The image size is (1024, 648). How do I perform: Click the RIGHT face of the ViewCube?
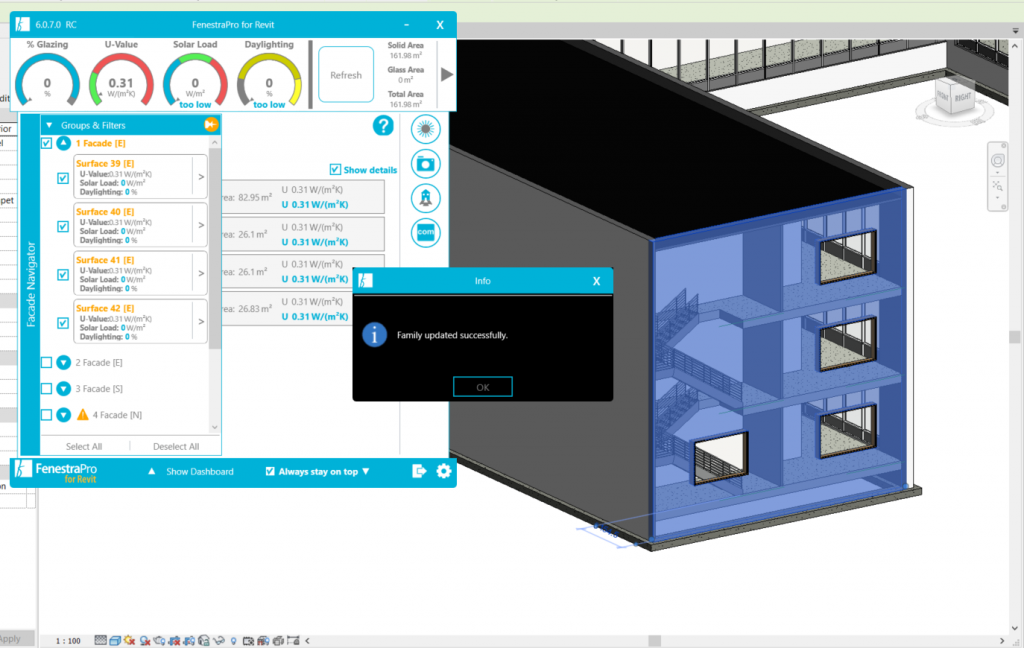[x=963, y=98]
